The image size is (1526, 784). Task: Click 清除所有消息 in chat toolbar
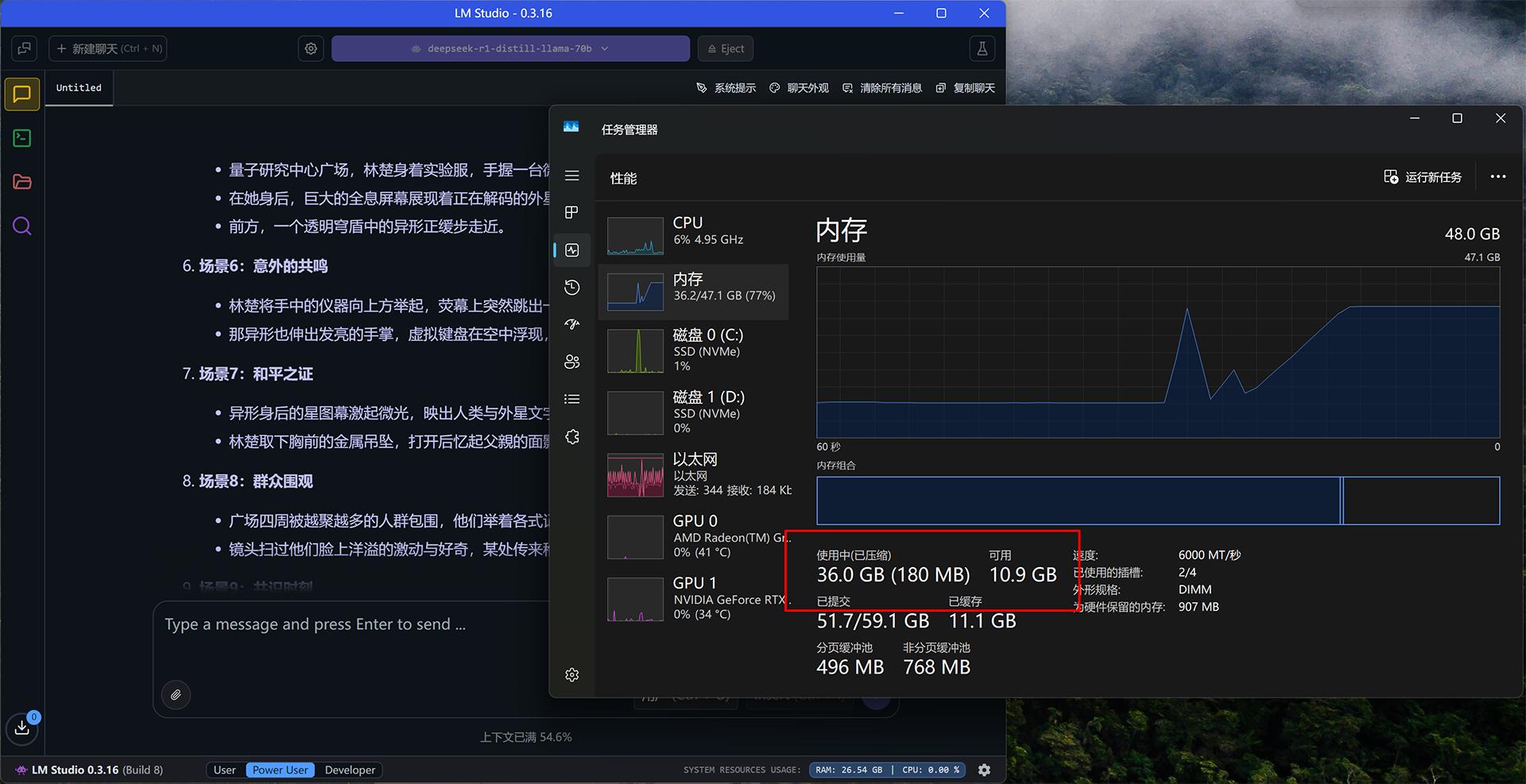pos(881,88)
